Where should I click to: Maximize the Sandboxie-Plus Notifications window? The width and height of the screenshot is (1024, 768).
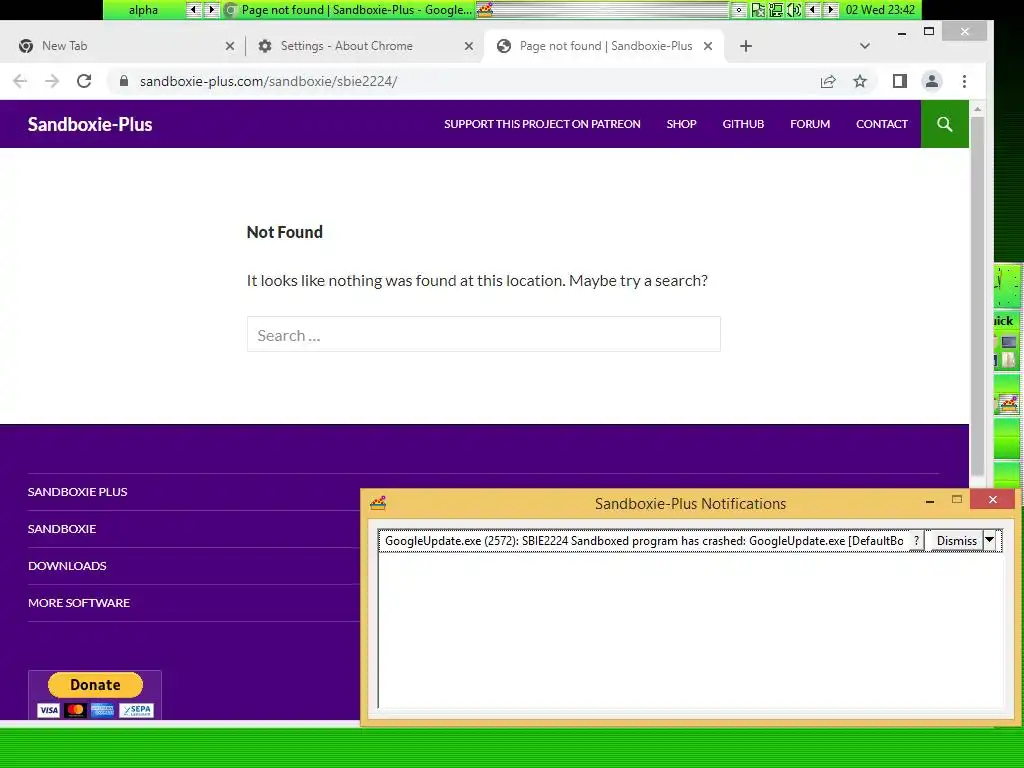(x=957, y=500)
